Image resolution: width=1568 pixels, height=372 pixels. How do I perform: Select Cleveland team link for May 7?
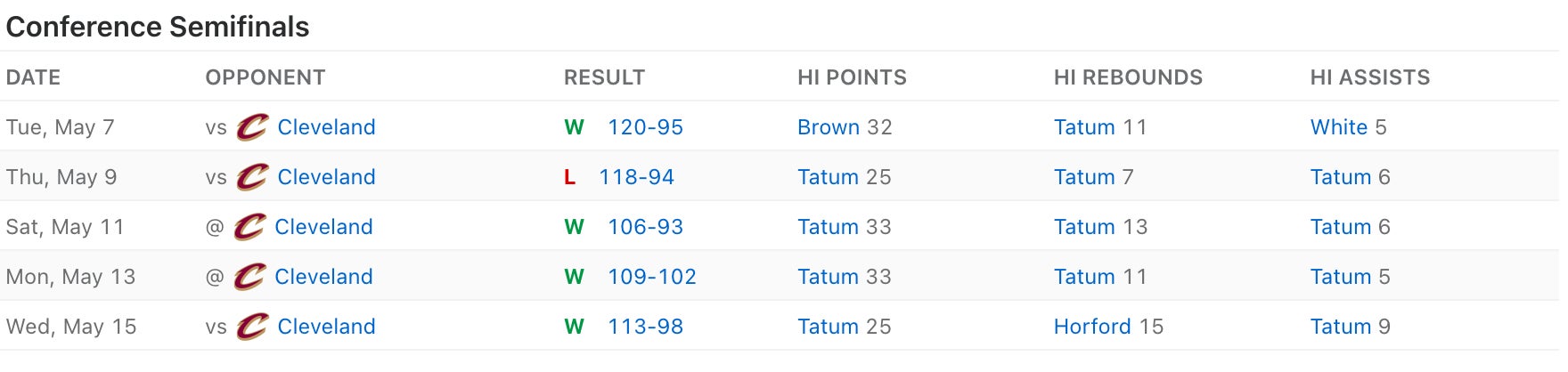coord(326,127)
